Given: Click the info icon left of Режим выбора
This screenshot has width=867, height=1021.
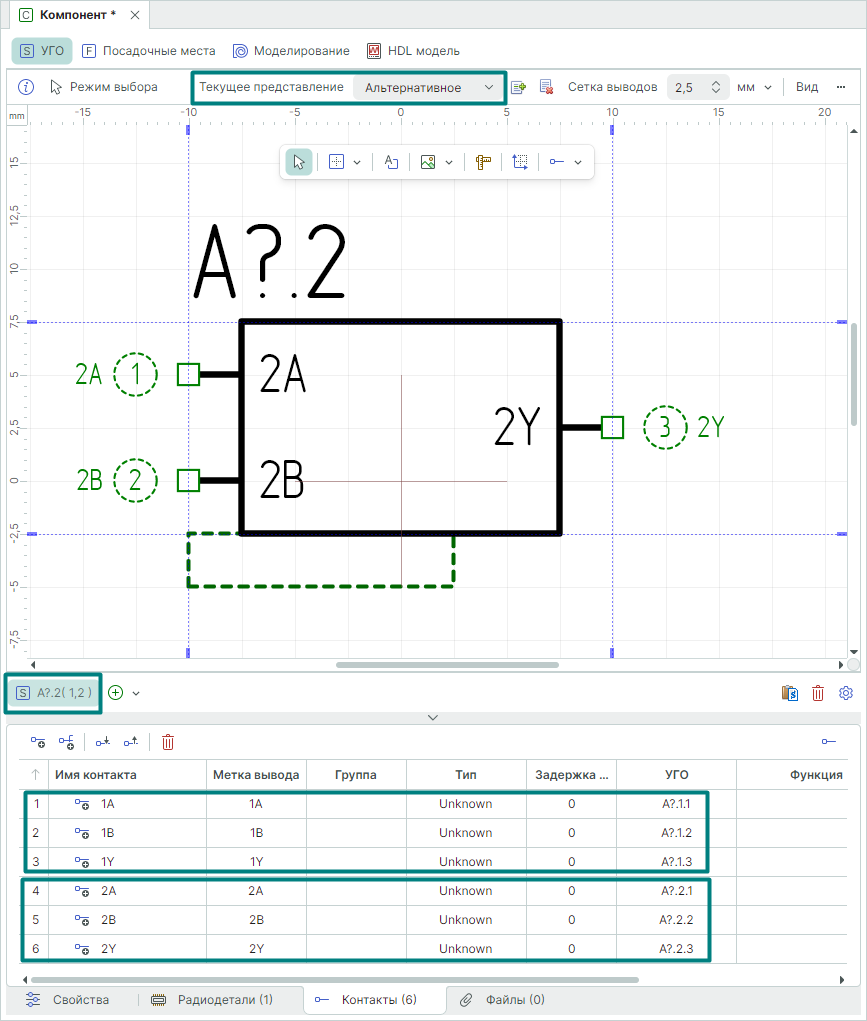Looking at the screenshot, I should pyautogui.click(x=27, y=87).
